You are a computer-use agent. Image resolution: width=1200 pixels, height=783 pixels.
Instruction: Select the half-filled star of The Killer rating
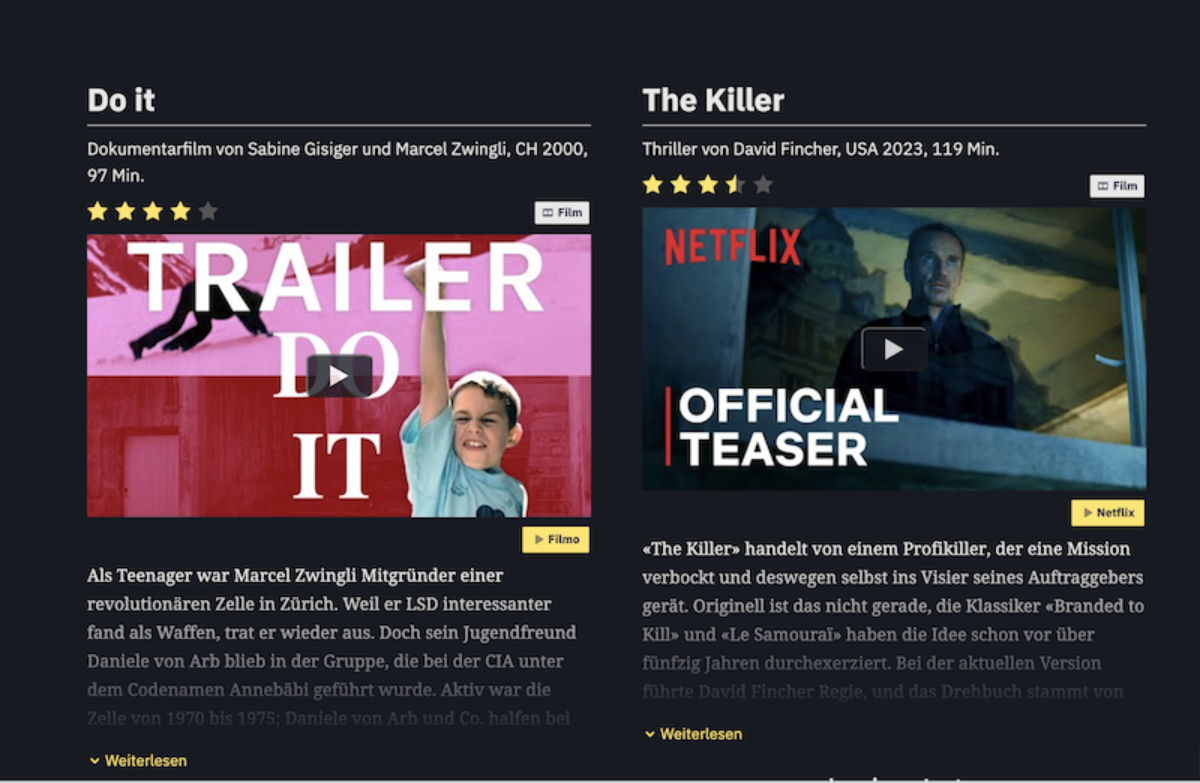click(735, 184)
